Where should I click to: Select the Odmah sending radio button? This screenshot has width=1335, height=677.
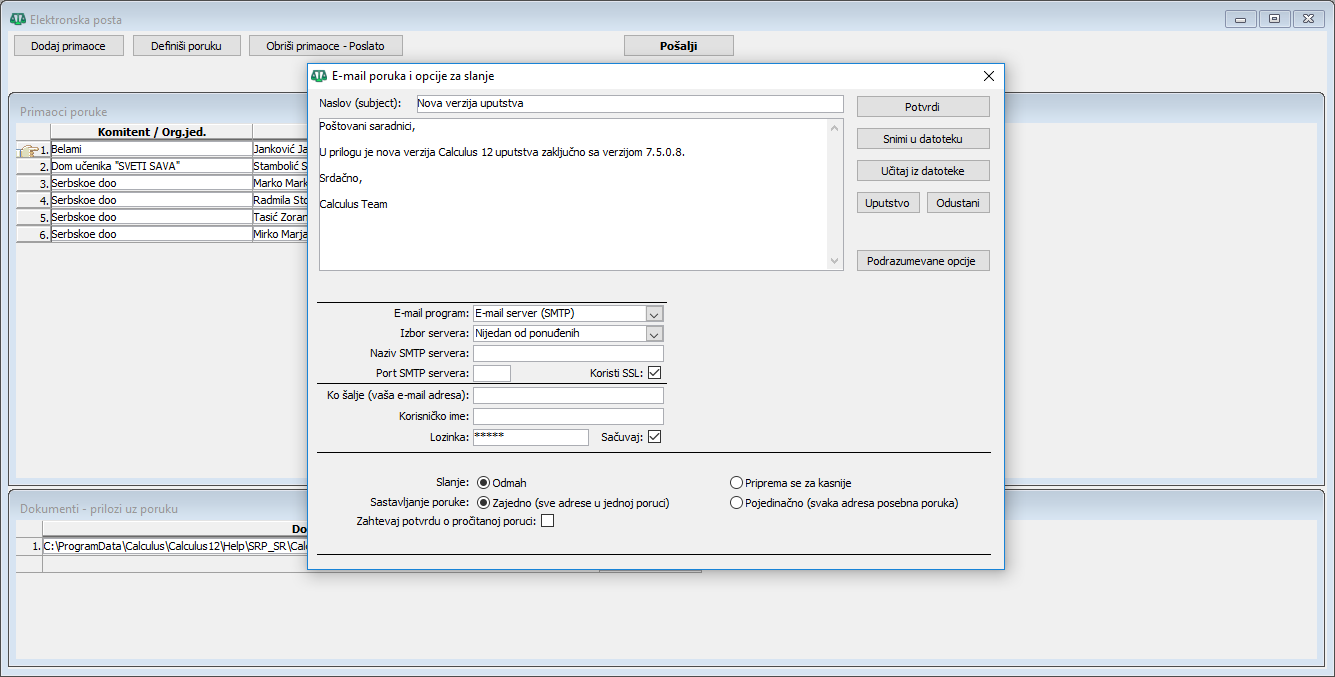(484, 483)
